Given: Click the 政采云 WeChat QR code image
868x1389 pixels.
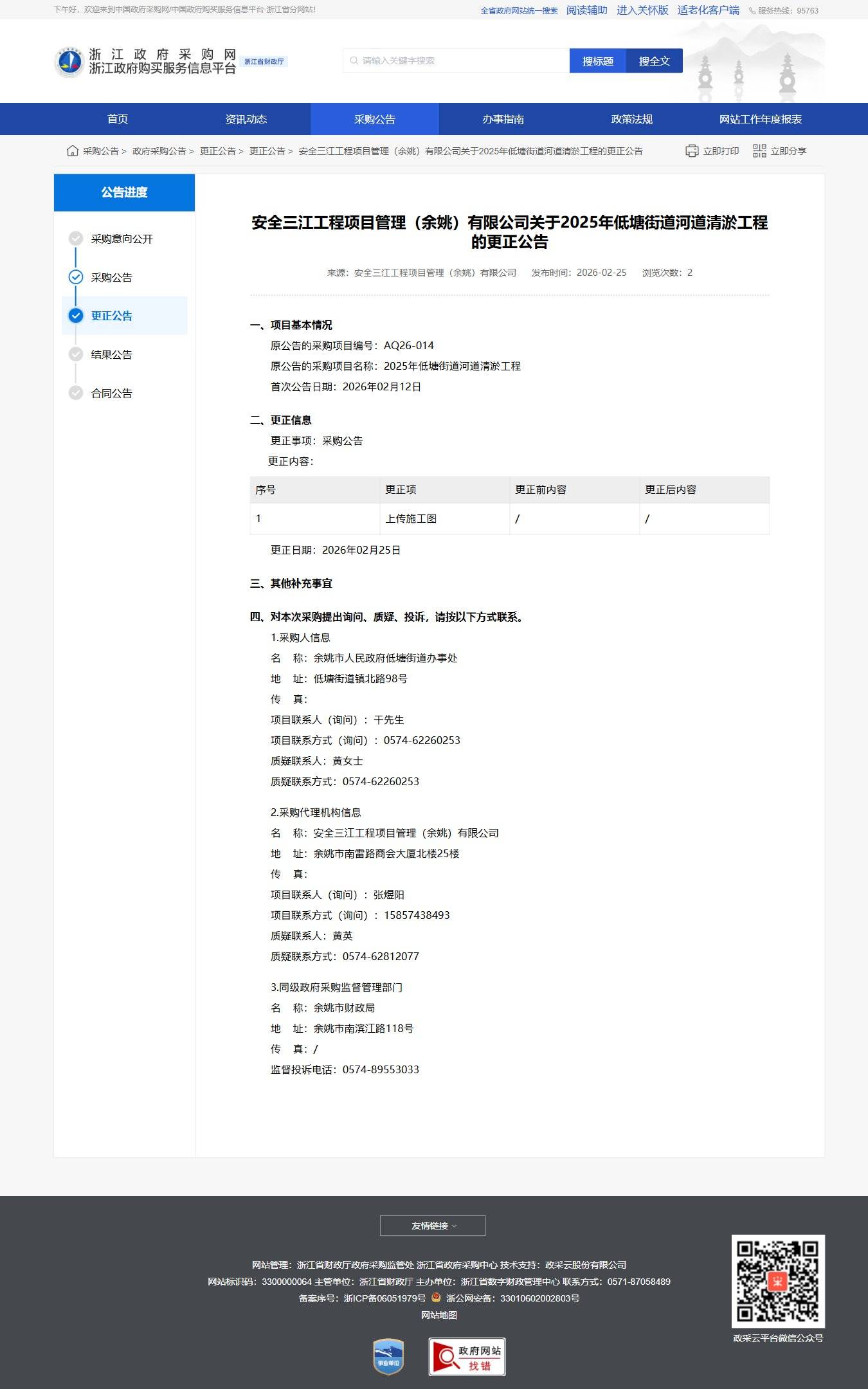Looking at the screenshot, I should click(778, 1281).
